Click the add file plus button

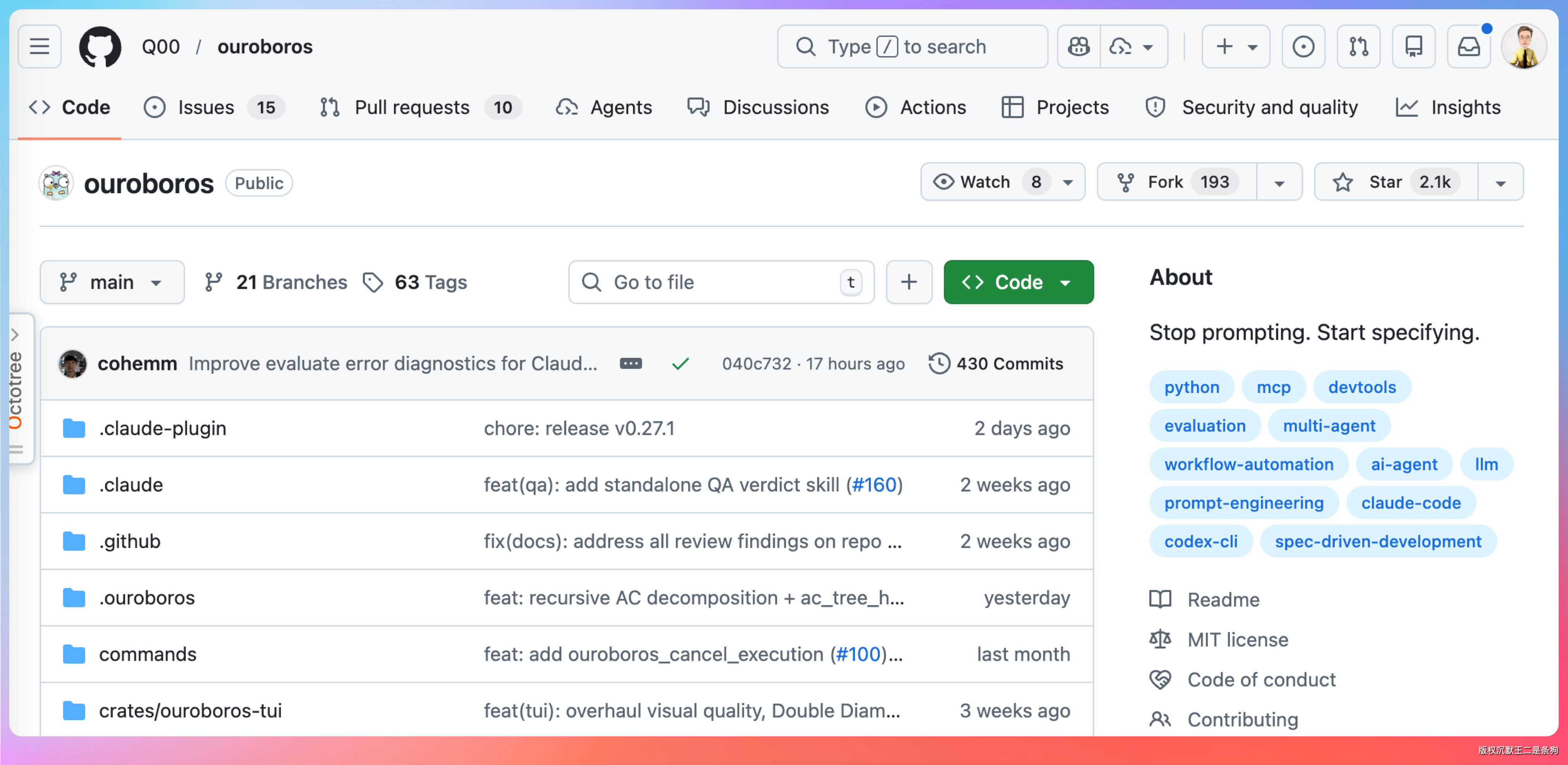coord(909,282)
